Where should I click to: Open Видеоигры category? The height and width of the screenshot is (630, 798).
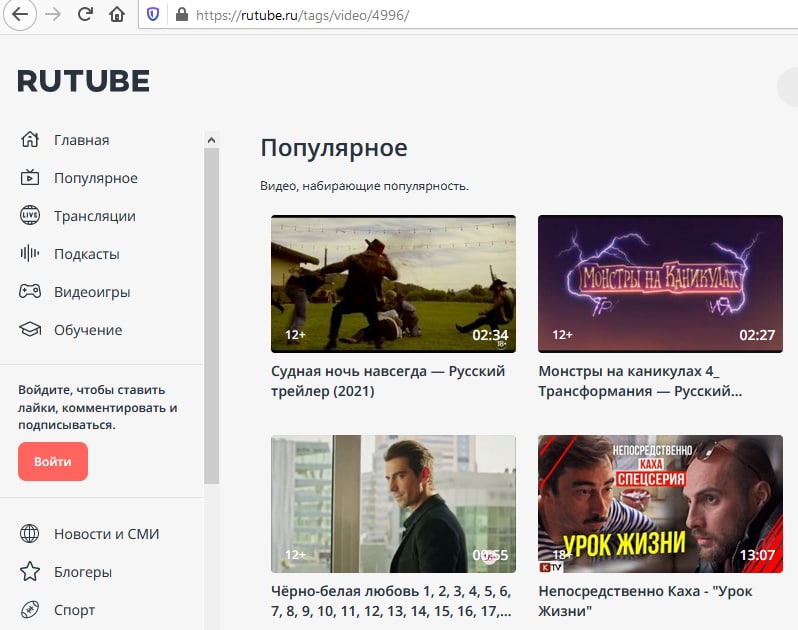92,292
